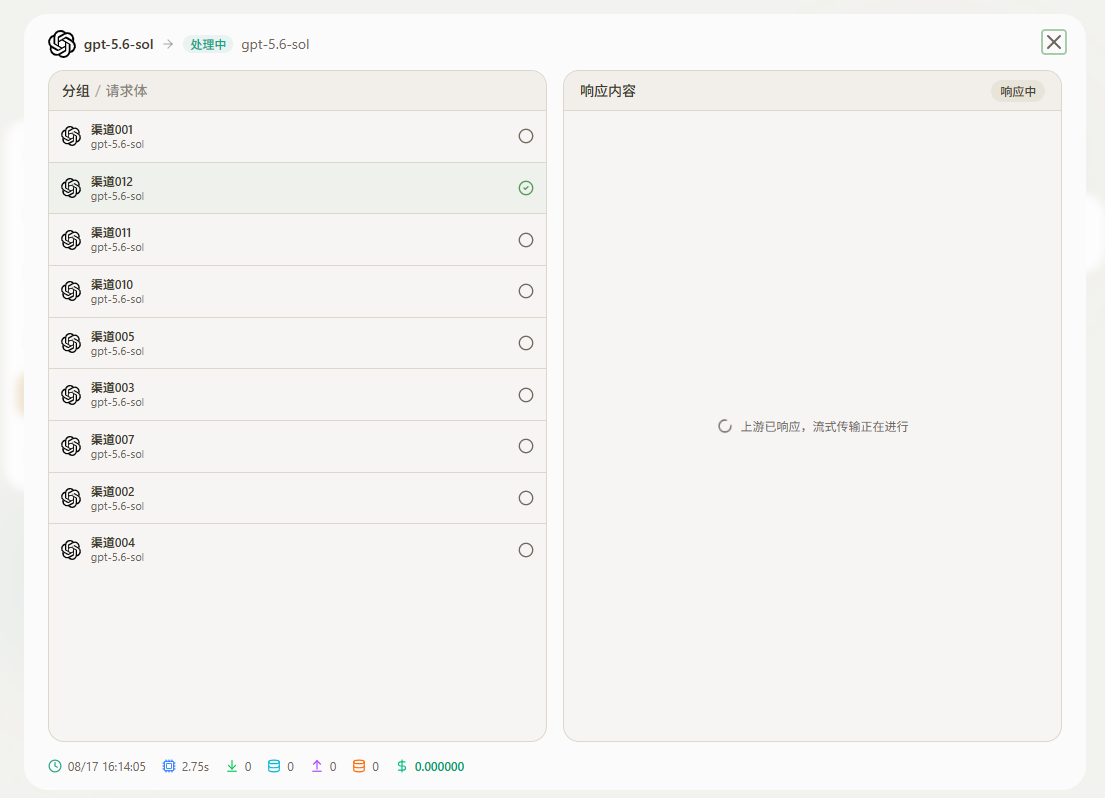Click the loading spinner in the response panel
Image resolution: width=1105 pixels, height=798 pixels.
[724, 426]
